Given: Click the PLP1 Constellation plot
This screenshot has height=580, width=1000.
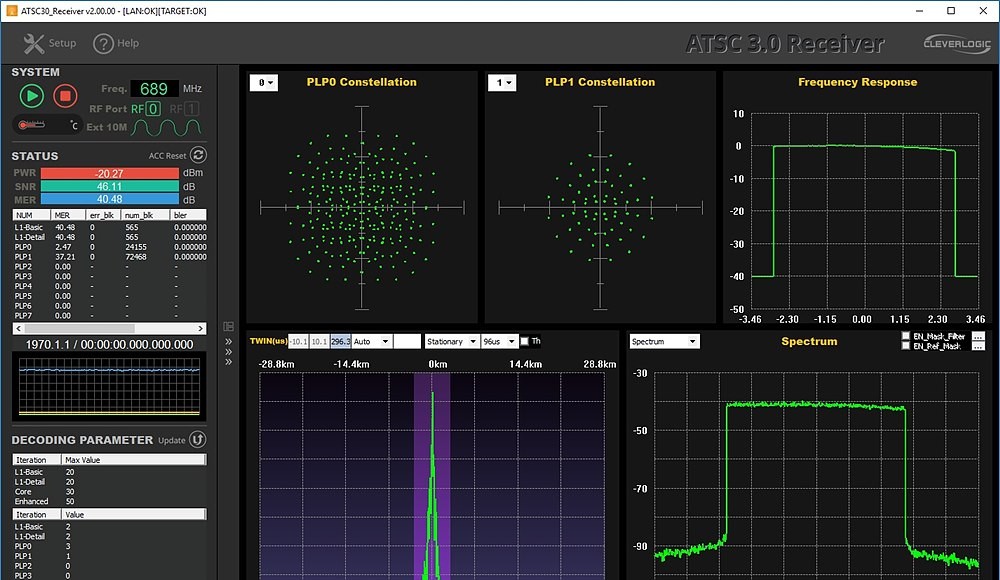Looking at the screenshot, I should click(x=600, y=207).
